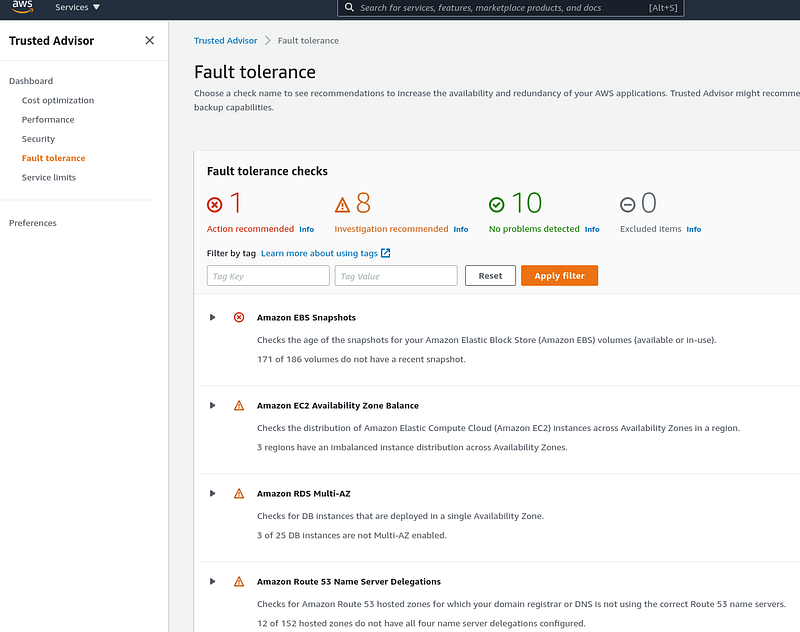The image size is (800, 632).
Task: Select Fault tolerance in sidebar
Action: [54, 158]
